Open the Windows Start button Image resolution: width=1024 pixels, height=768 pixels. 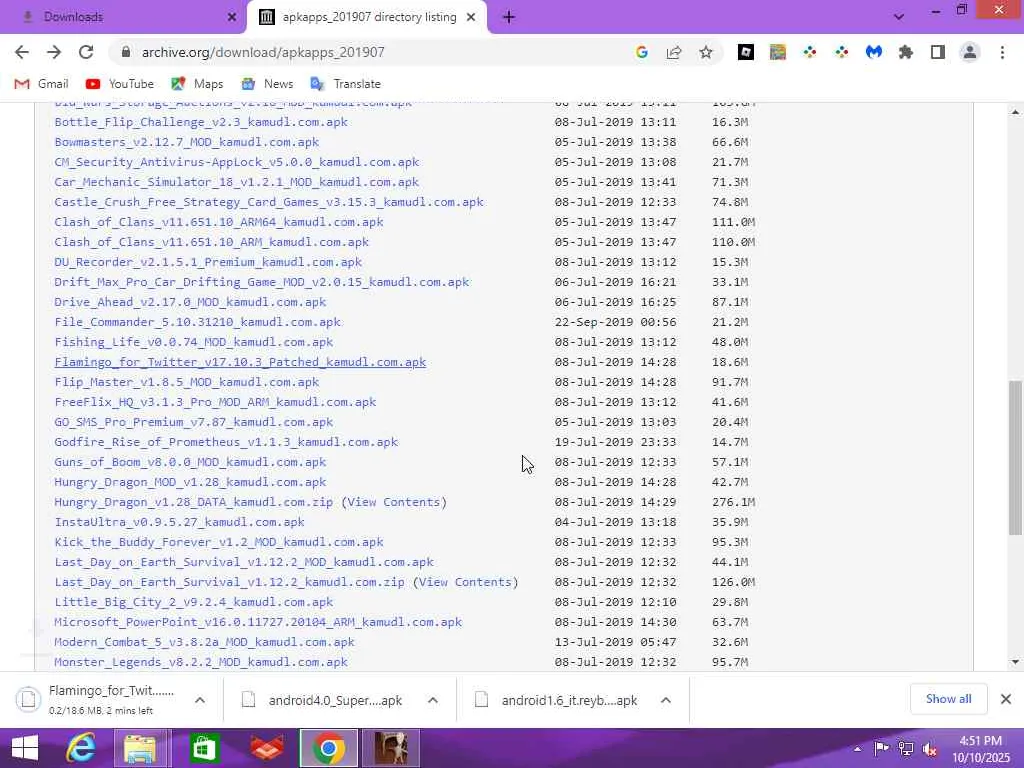(24, 748)
